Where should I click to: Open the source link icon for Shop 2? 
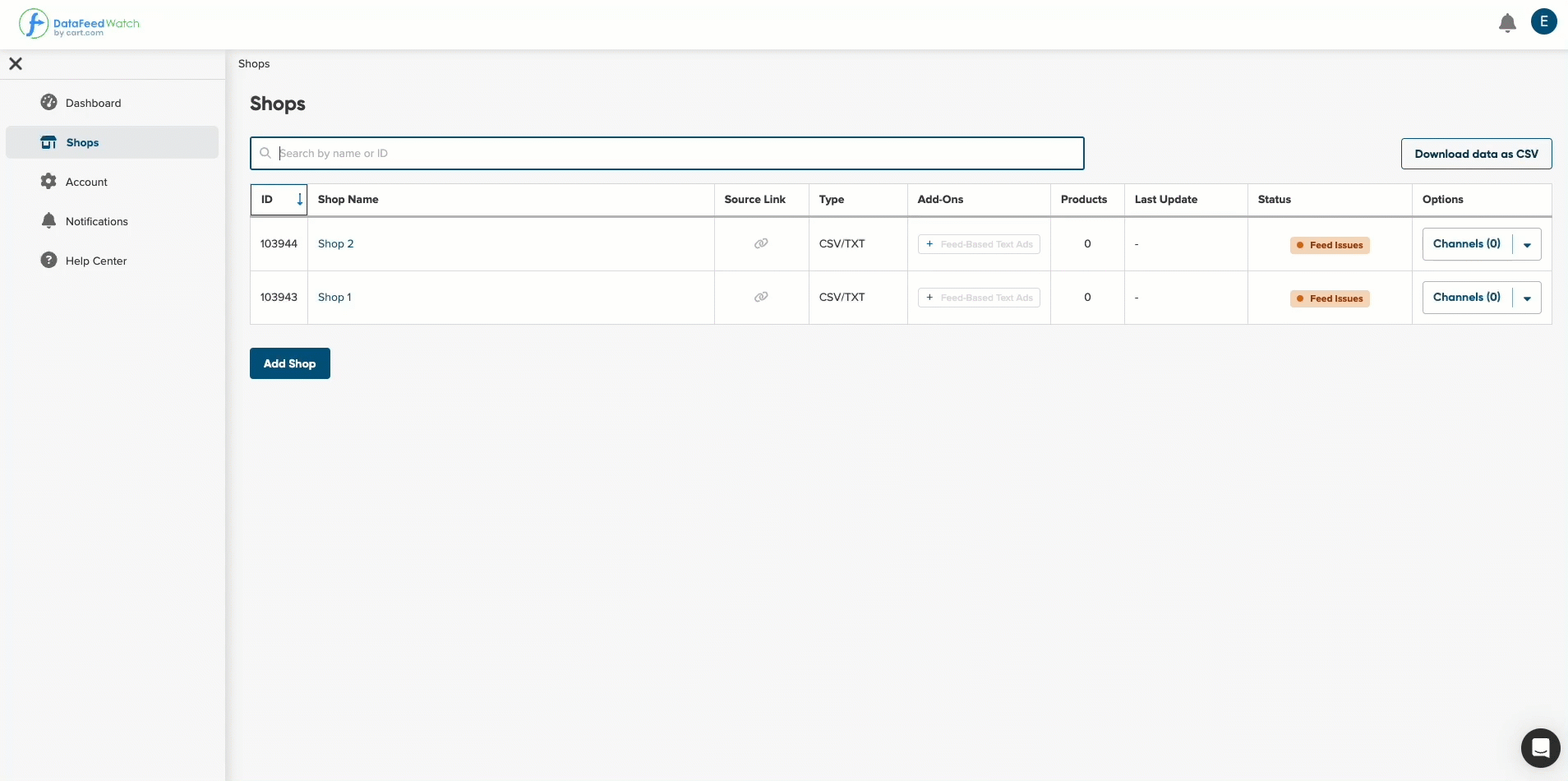pyautogui.click(x=761, y=243)
